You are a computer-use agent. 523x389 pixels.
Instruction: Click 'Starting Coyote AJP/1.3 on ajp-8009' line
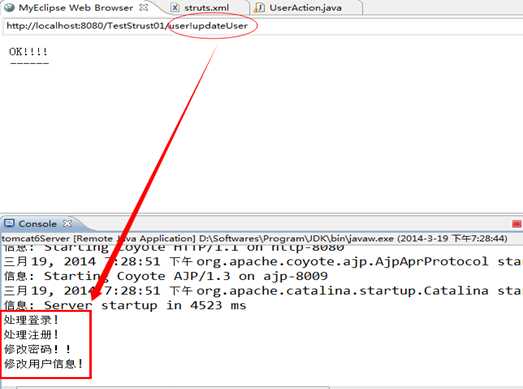(166, 276)
